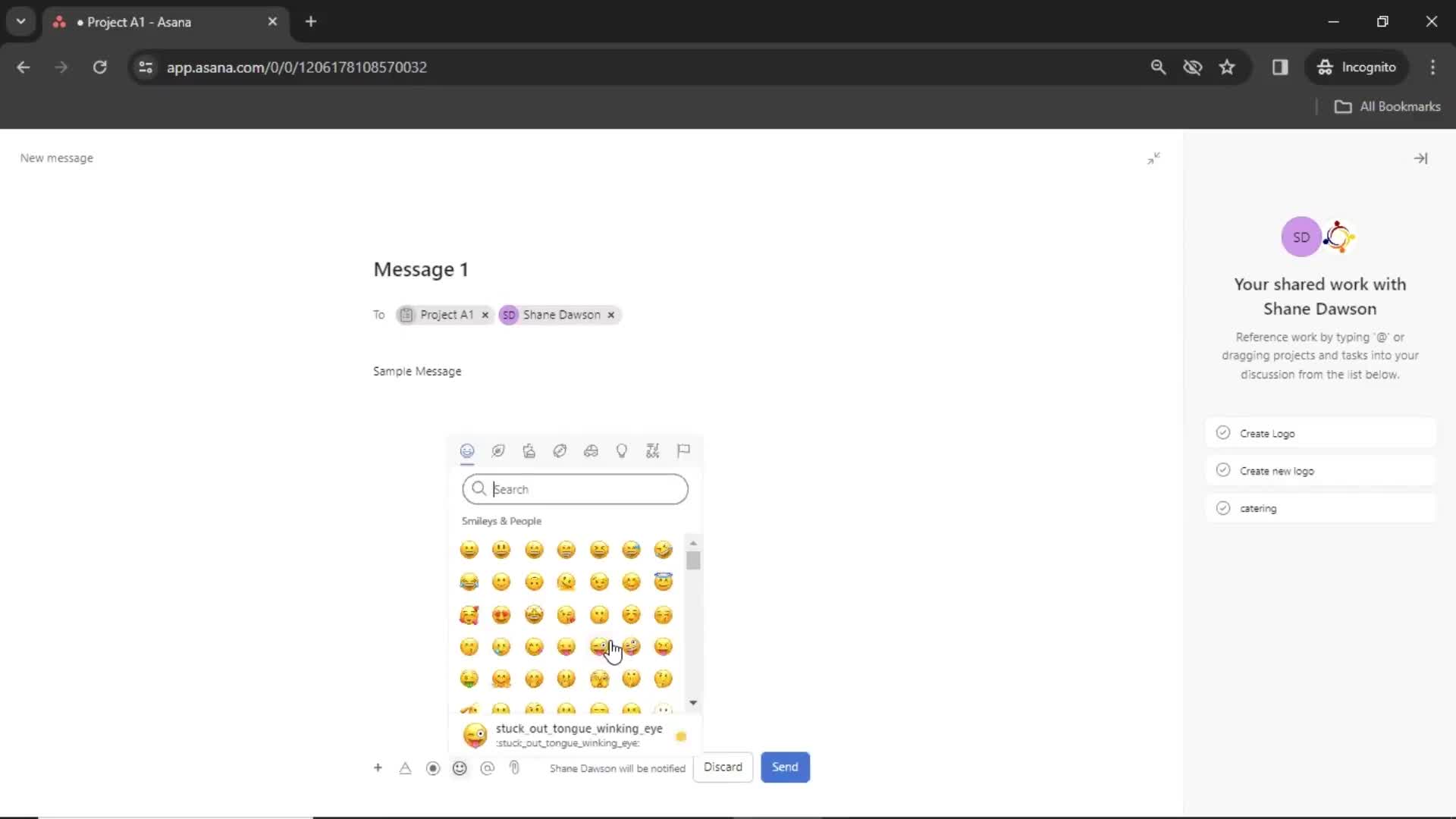Check the Create new logo task checkbox

(1224, 470)
